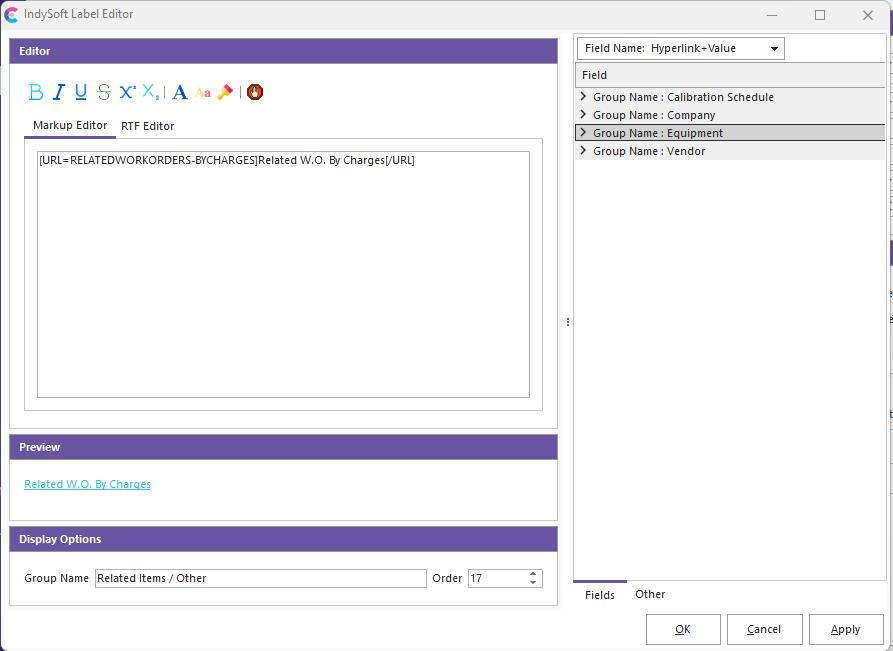Select the Markup Editor tab
This screenshot has width=893, height=651.
click(70, 126)
